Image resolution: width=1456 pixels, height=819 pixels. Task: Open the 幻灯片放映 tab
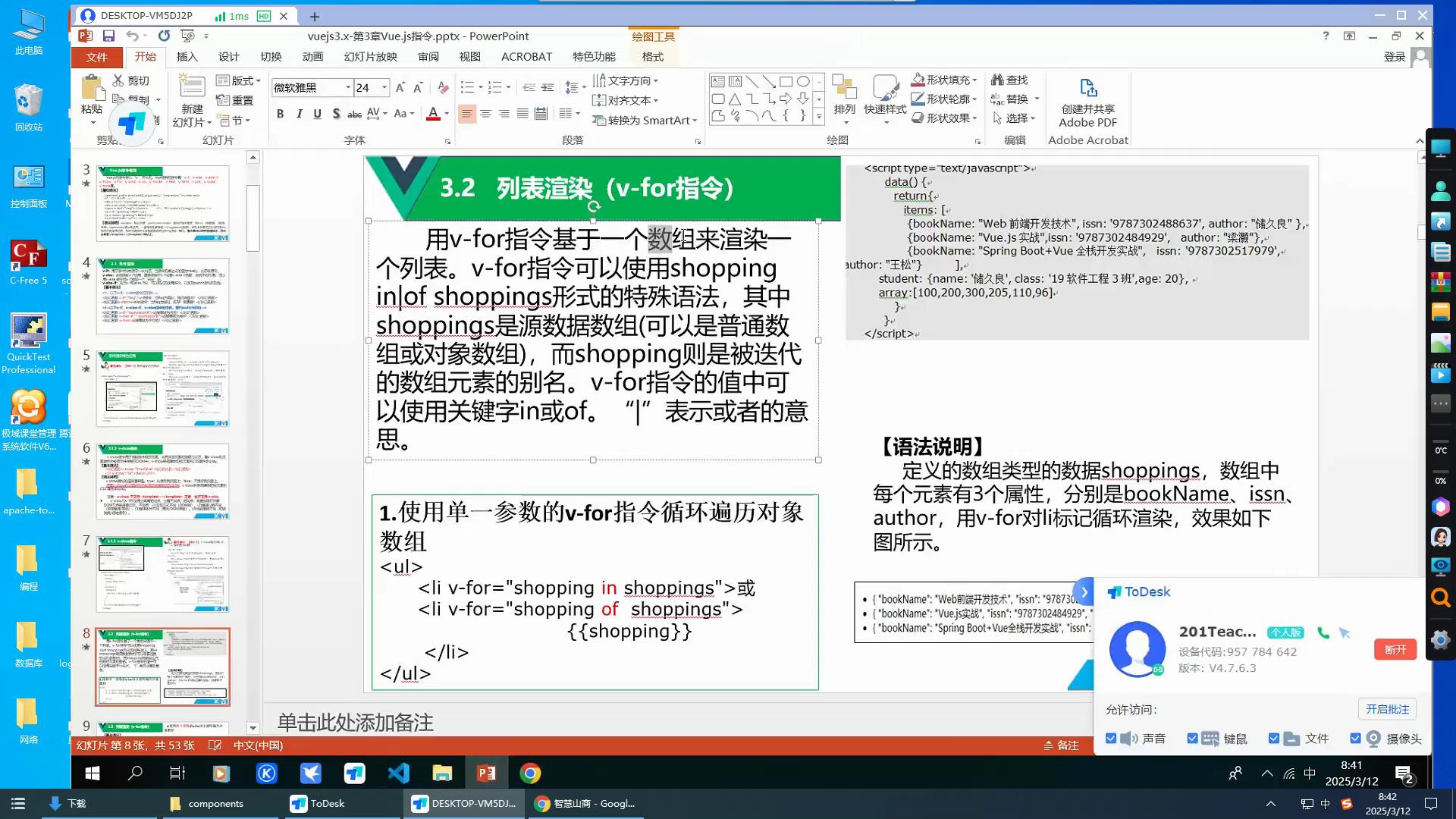point(370,57)
